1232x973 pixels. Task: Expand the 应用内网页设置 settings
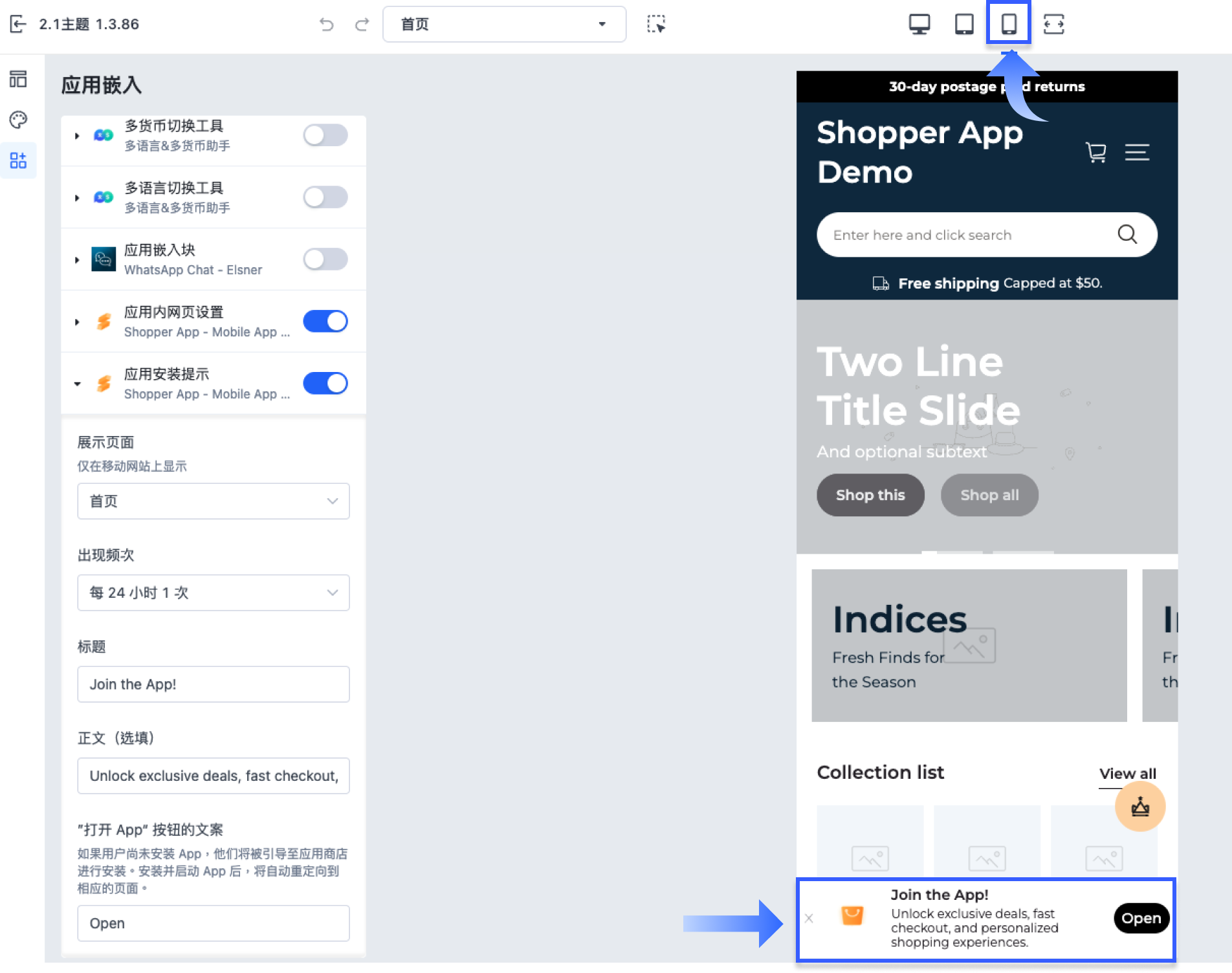coord(77,322)
